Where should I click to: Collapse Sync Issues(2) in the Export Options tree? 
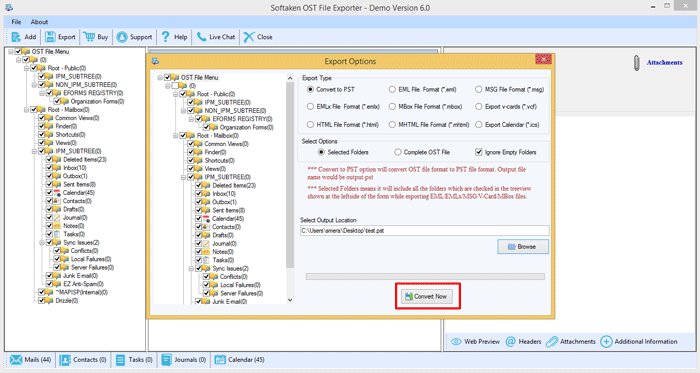pos(191,269)
